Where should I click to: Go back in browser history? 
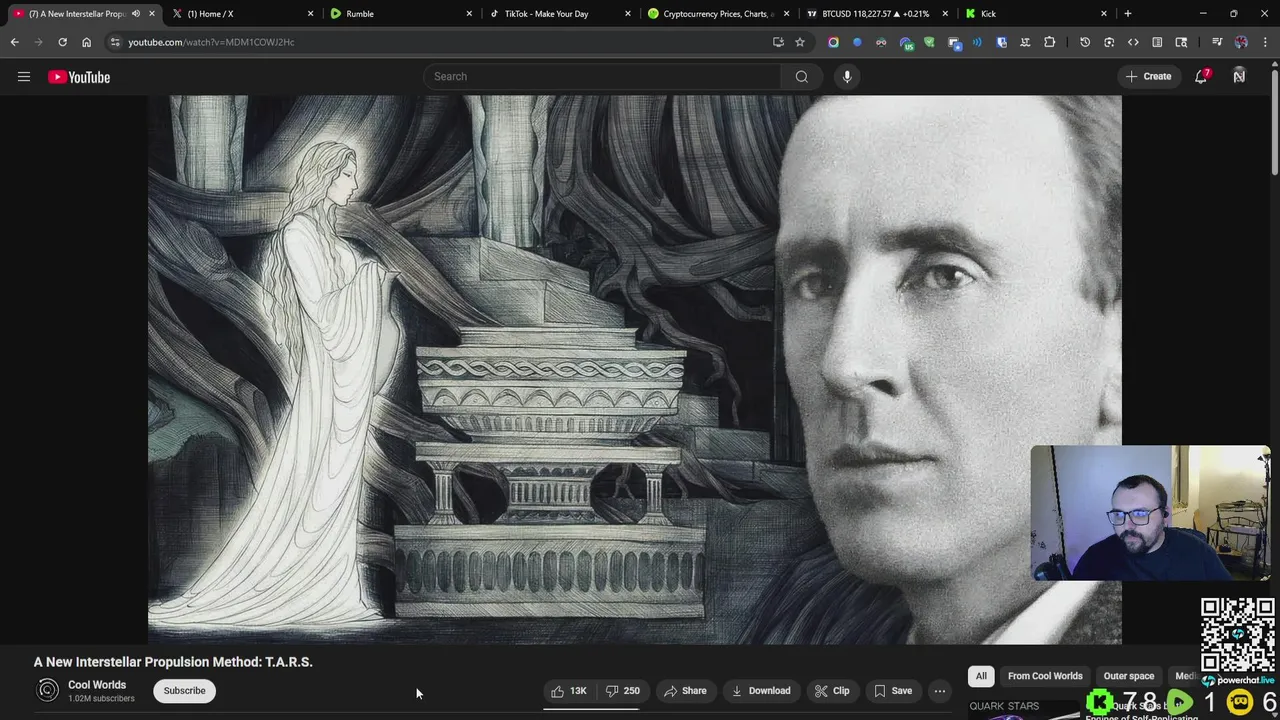14,42
